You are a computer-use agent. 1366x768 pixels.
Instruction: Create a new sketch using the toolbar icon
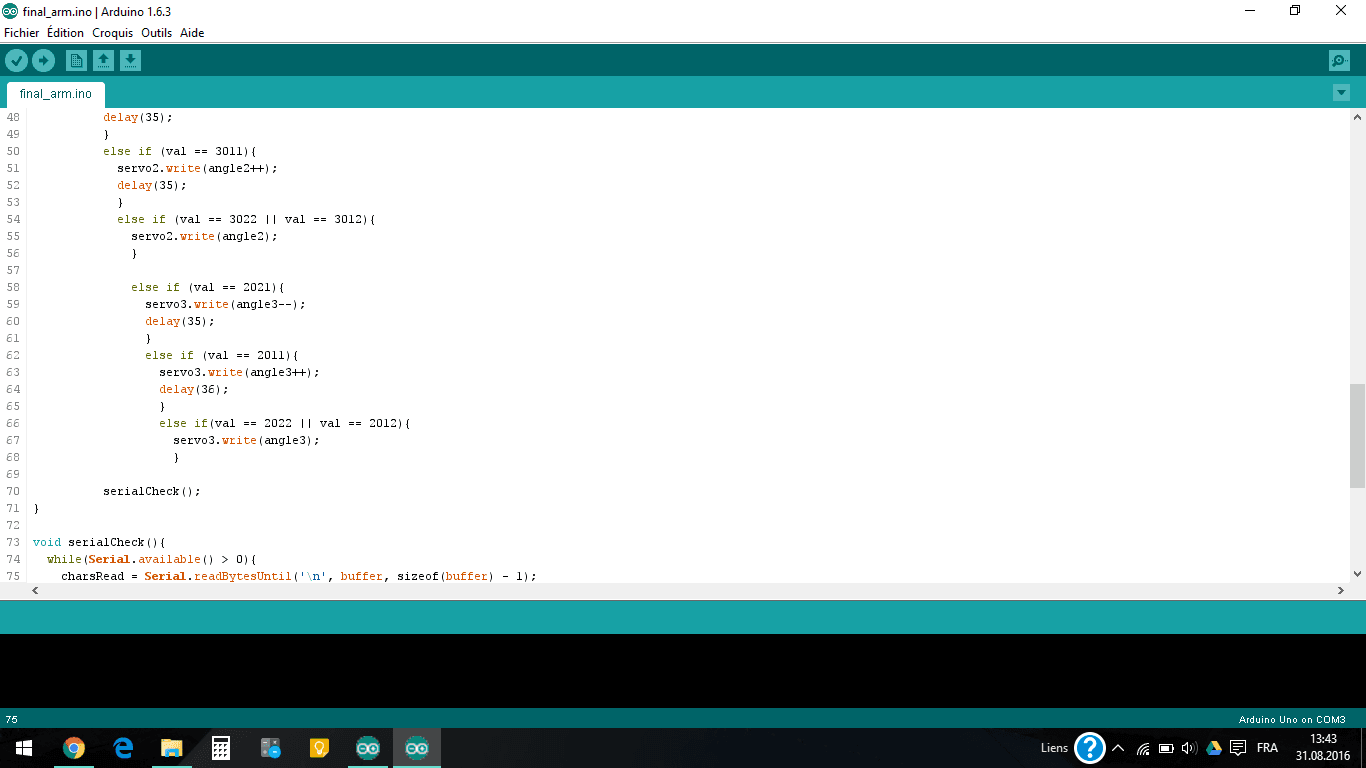tap(76, 60)
